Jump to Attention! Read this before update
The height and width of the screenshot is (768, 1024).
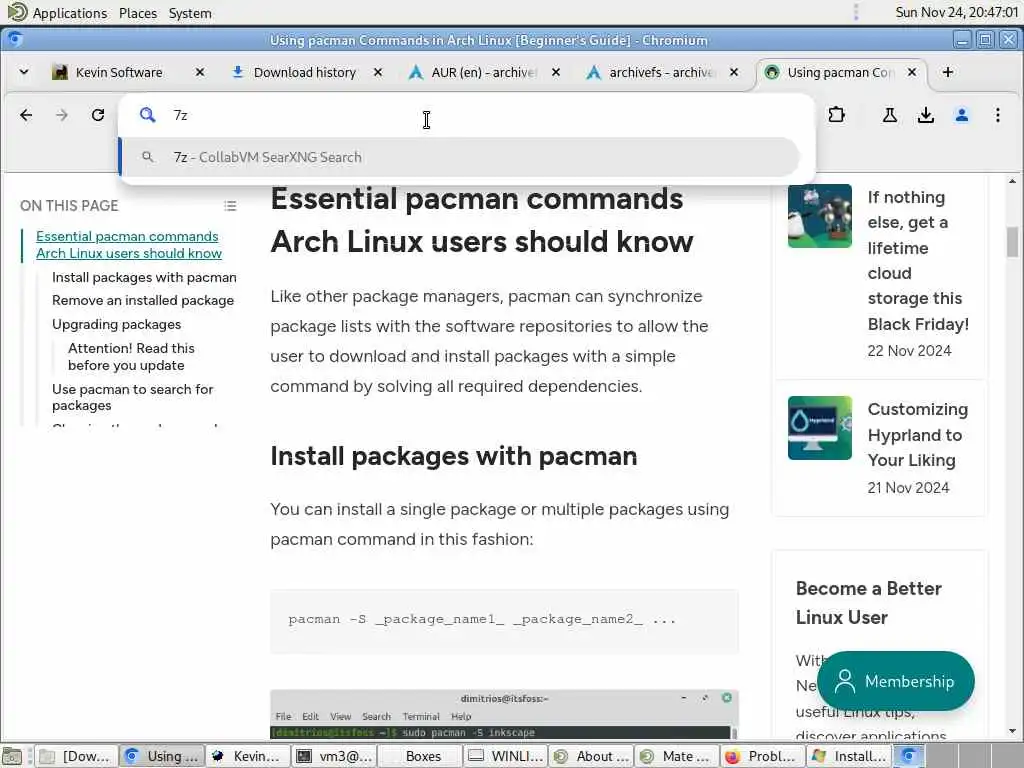[131, 357]
